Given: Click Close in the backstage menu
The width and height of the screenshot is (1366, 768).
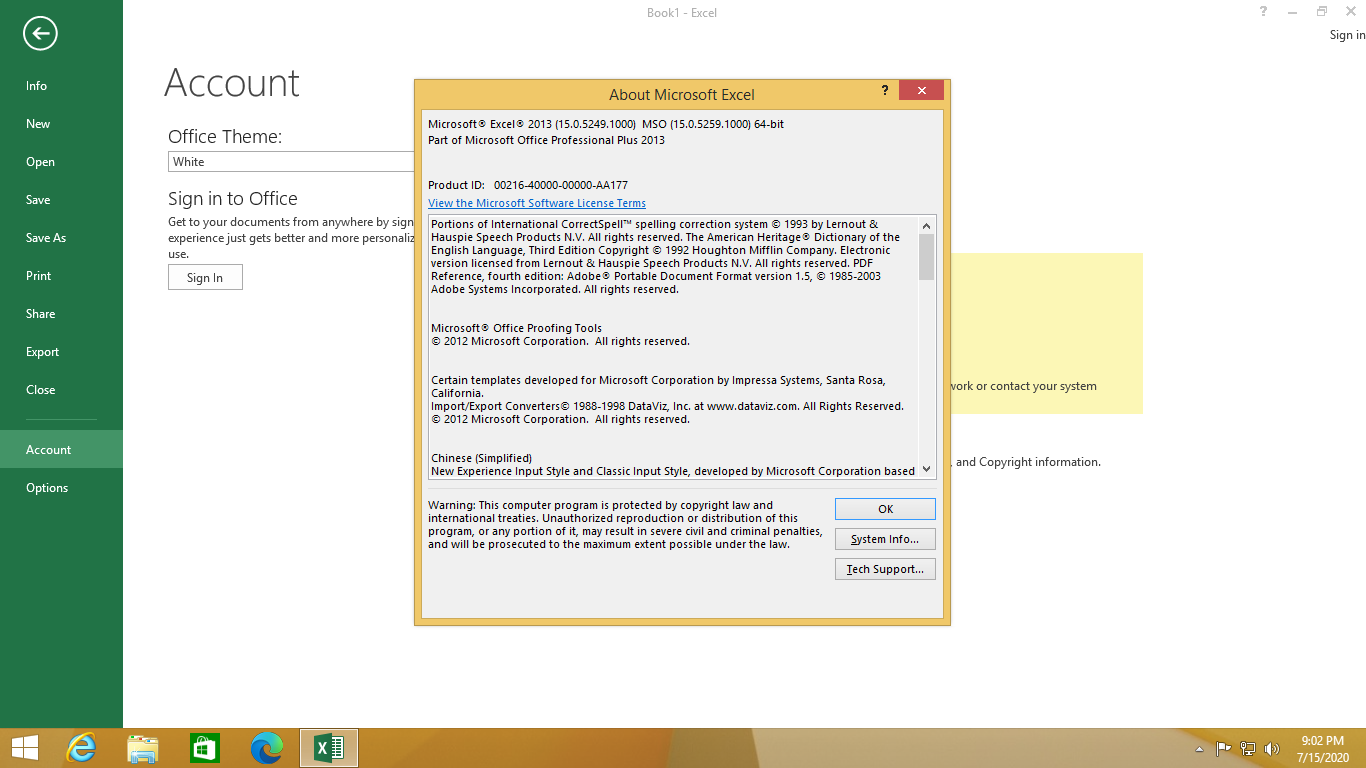Looking at the screenshot, I should point(61,390).
